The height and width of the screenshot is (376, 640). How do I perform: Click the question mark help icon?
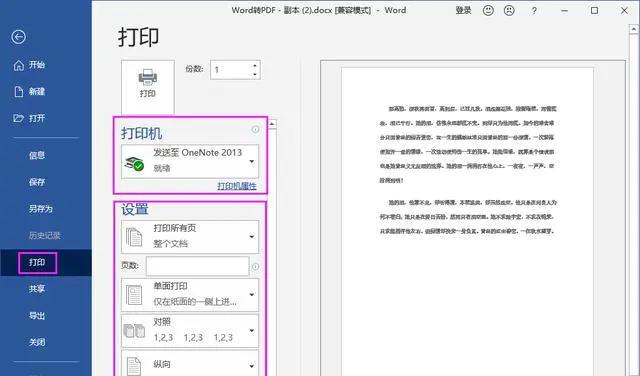[x=534, y=11]
